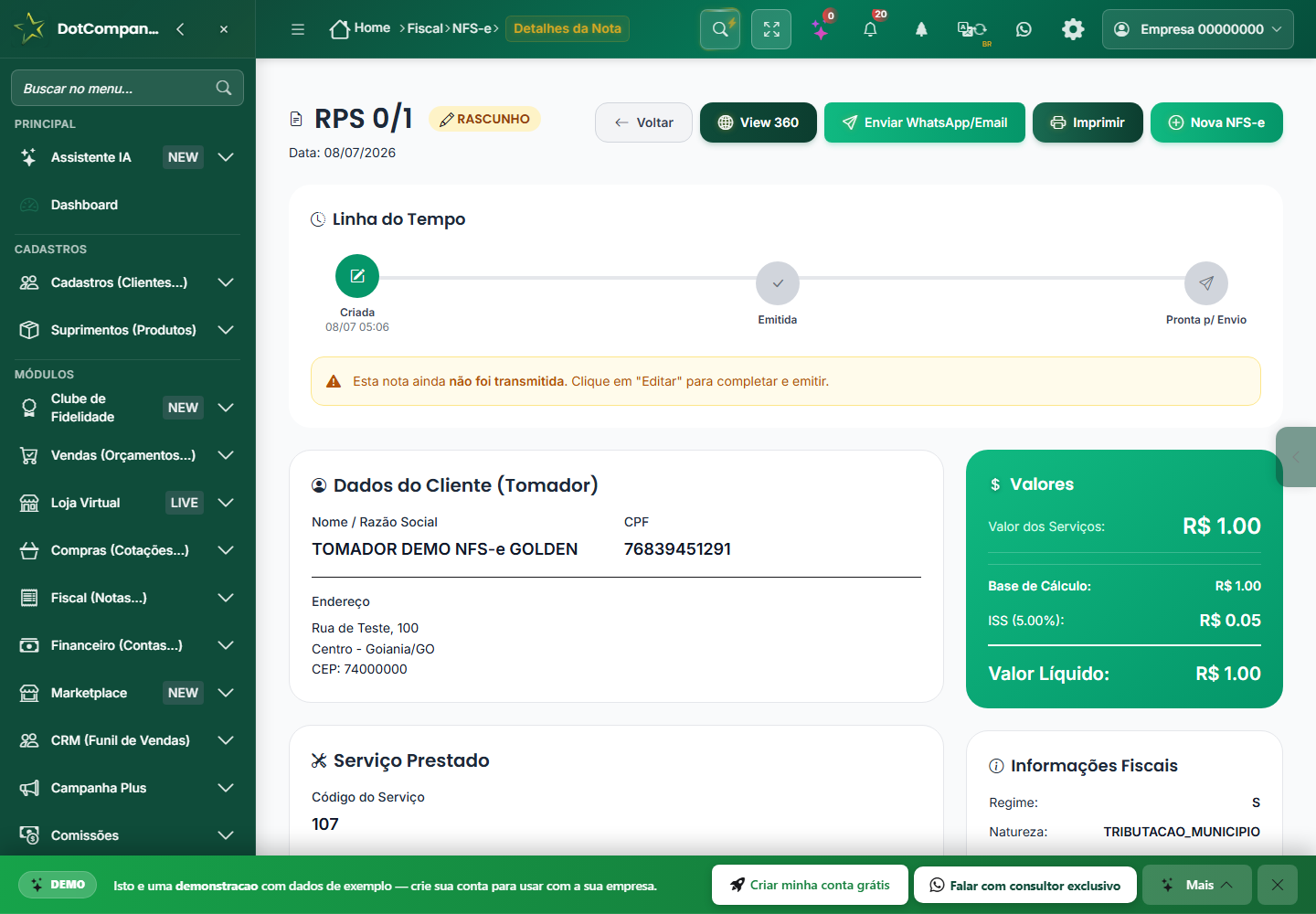
Task: Click Falar com consultor exclusivo
Action: click(1025, 885)
